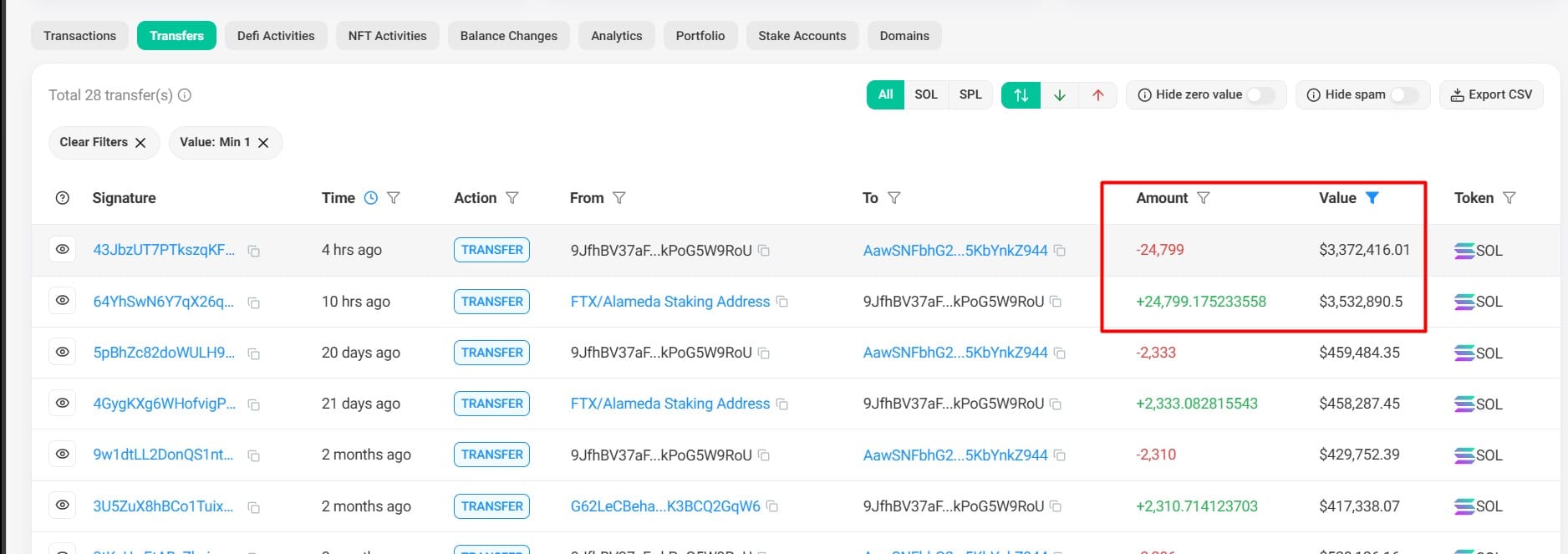Click the clock icon beside Time

coord(371,198)
